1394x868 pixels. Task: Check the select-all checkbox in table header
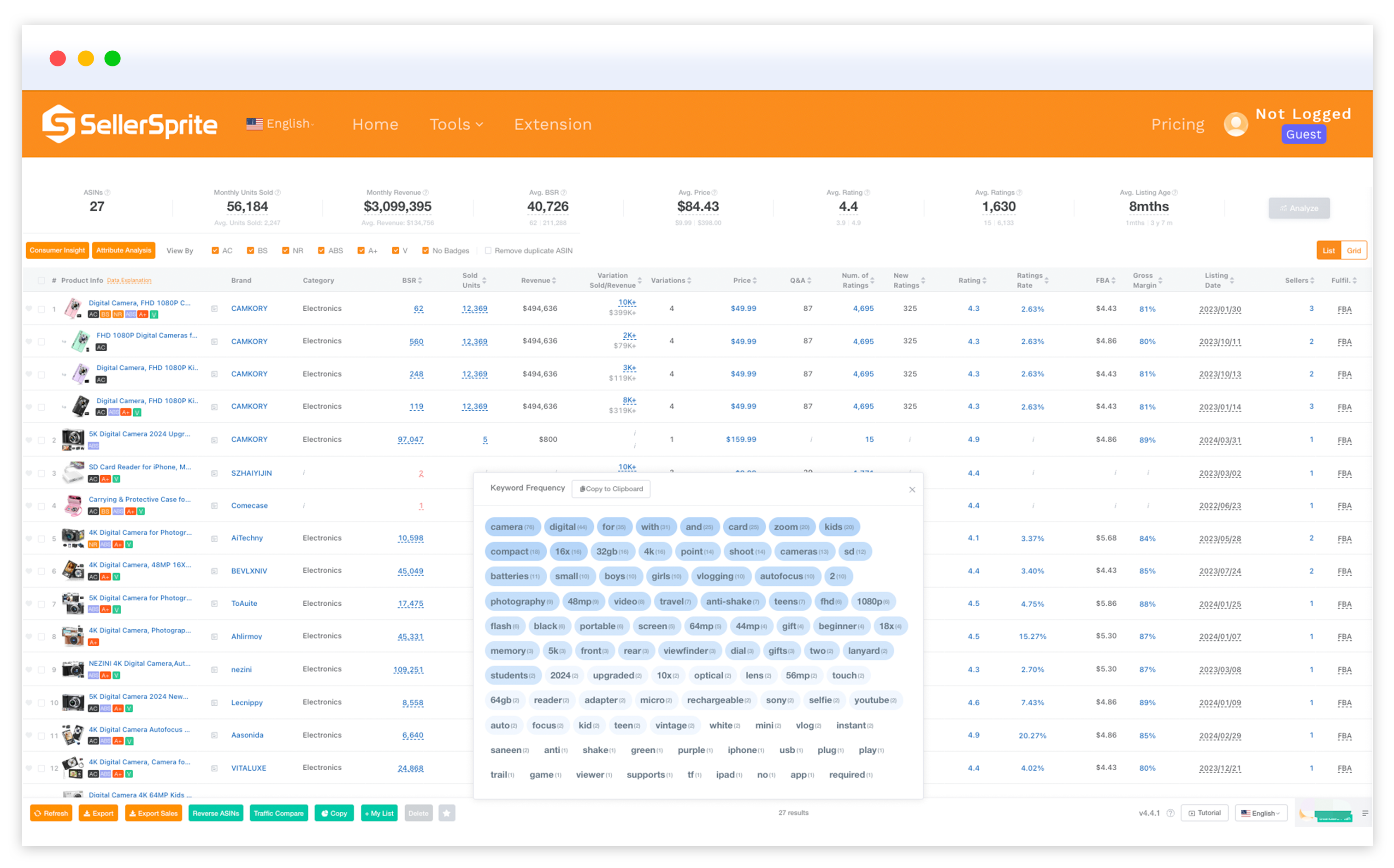coord(41,281)
